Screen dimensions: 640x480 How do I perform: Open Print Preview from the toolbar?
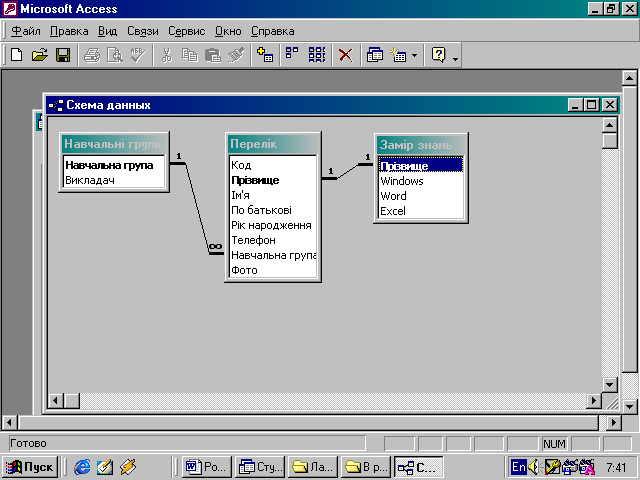pos(115,55)
